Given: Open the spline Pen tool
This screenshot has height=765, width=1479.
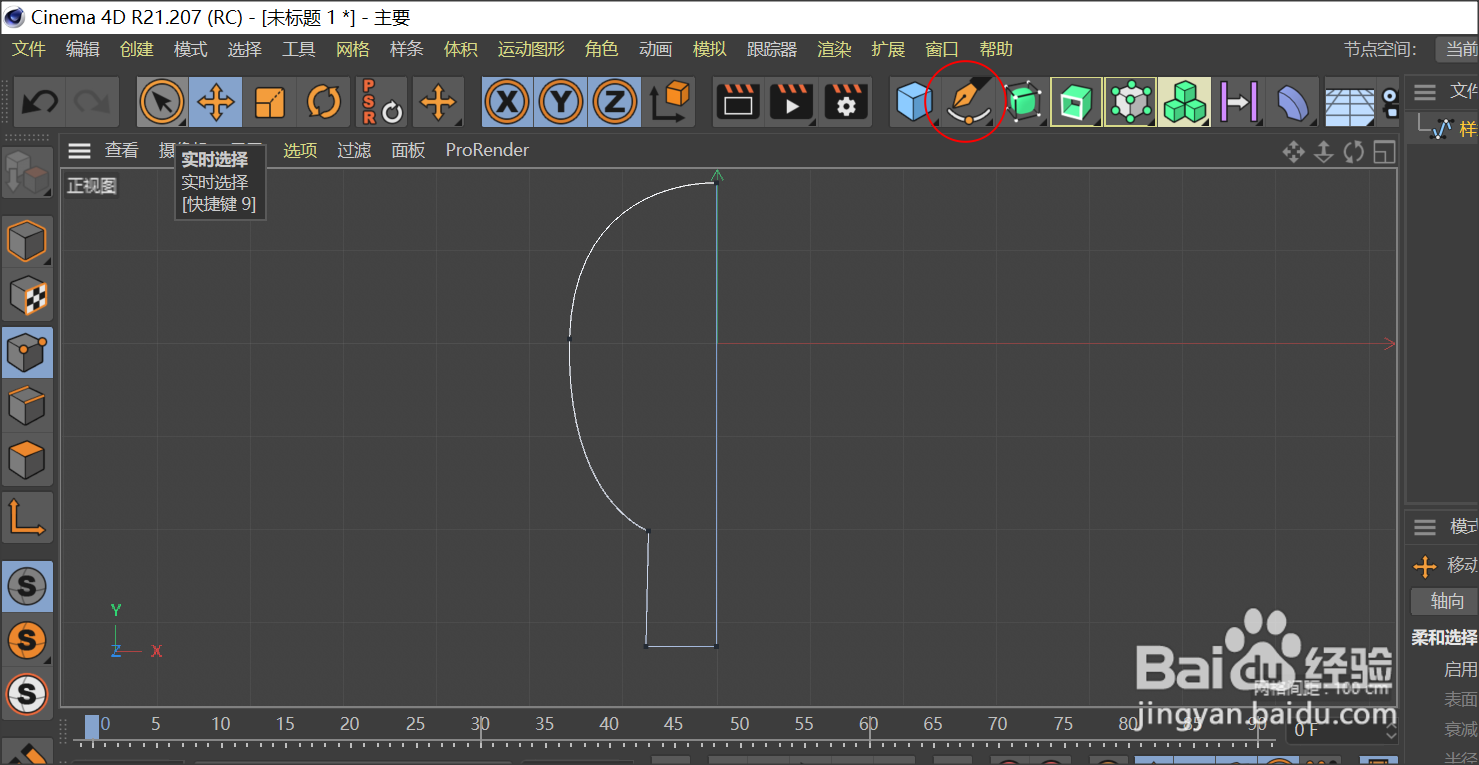Looking at the screenshot, I should coord(965,101).
